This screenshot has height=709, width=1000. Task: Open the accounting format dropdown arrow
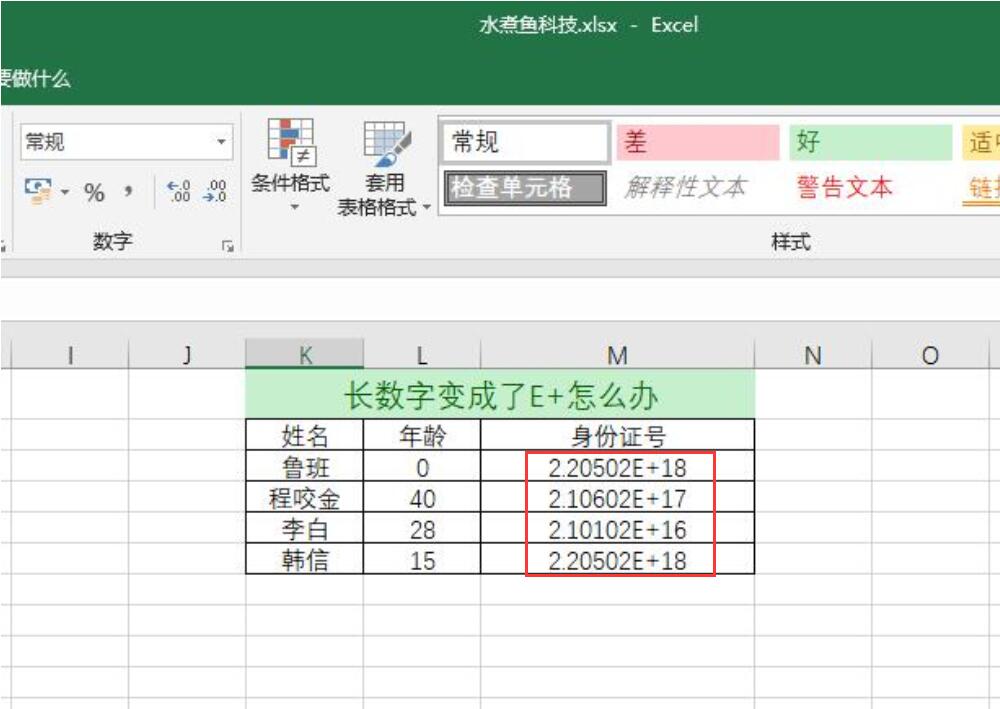point(65,190)
